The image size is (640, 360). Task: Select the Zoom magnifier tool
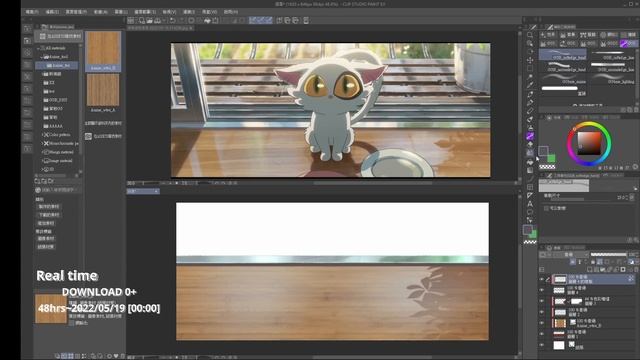[x=530, y=35]
